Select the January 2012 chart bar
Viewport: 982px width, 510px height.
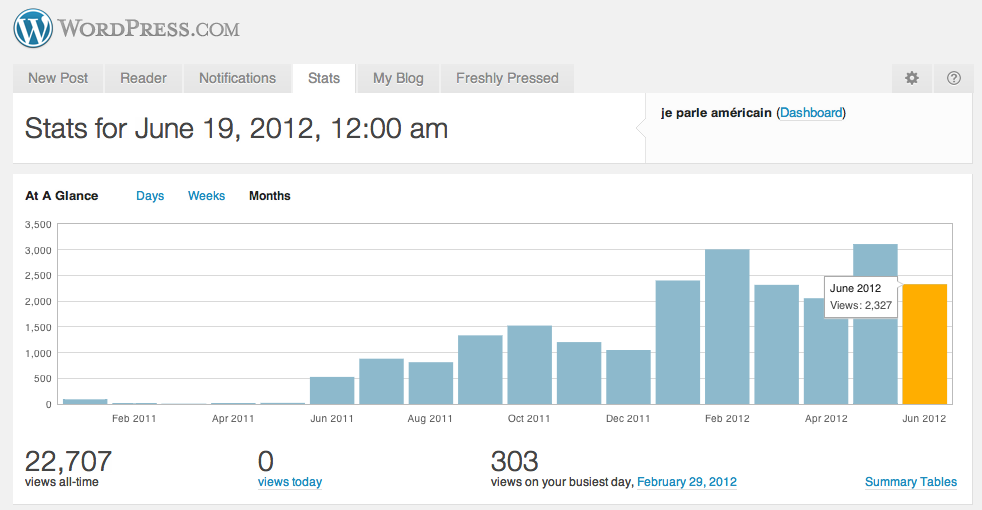click(678, 342)
